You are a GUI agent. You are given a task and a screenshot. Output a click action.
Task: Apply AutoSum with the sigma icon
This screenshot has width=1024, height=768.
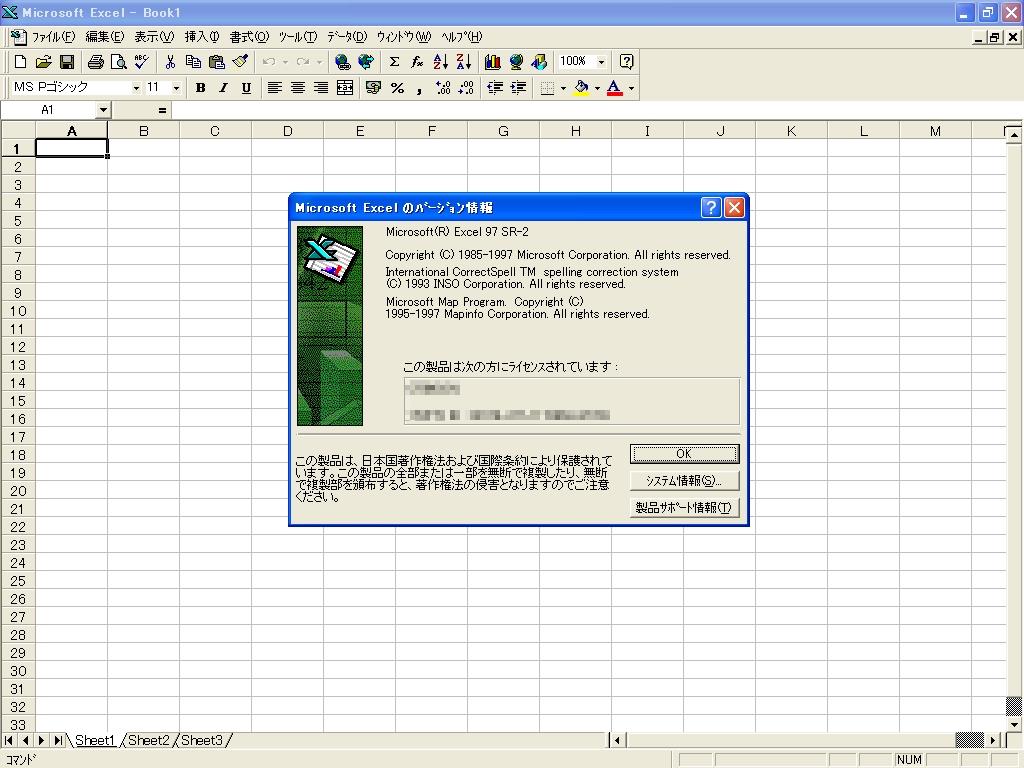coord(394,62)
